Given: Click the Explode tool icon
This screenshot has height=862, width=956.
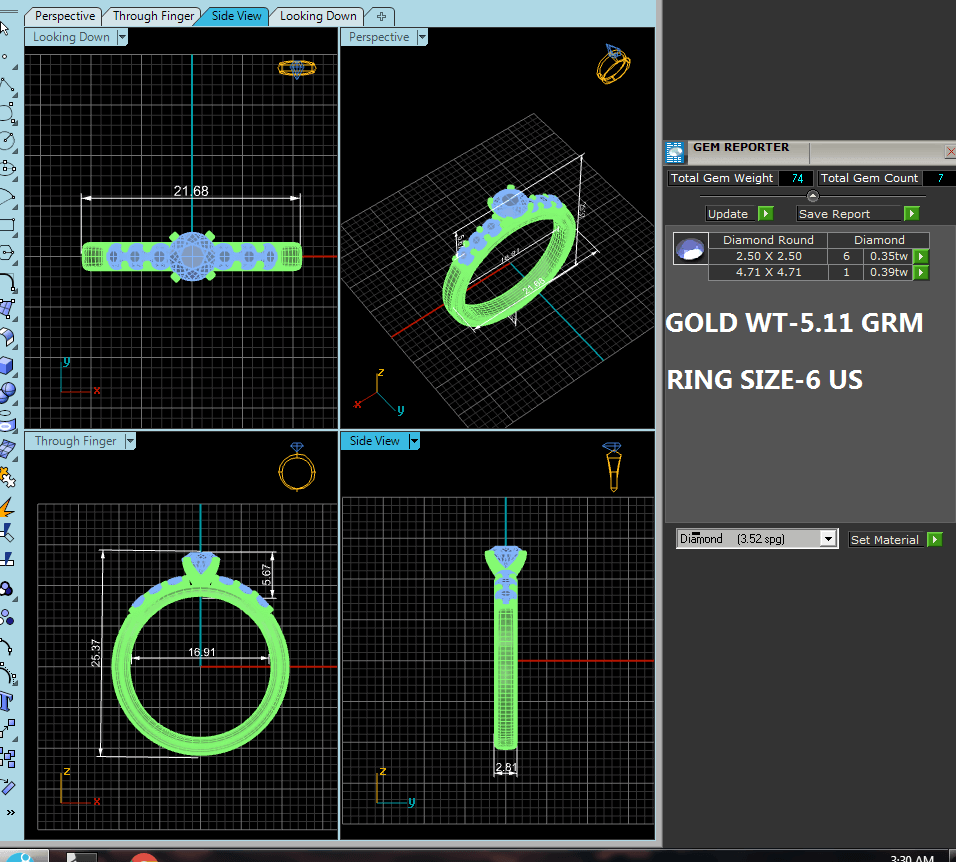Looking at the screenshot, I should point(7,506).
